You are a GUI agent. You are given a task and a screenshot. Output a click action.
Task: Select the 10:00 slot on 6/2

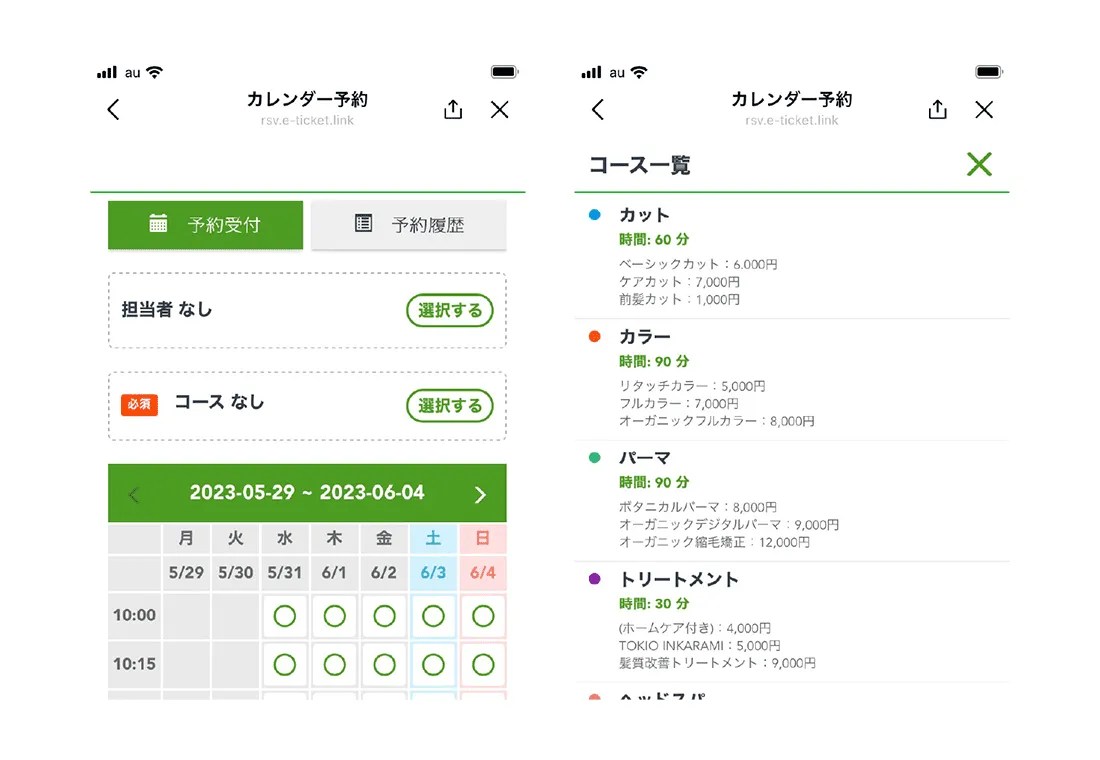(x=384, y=616)
